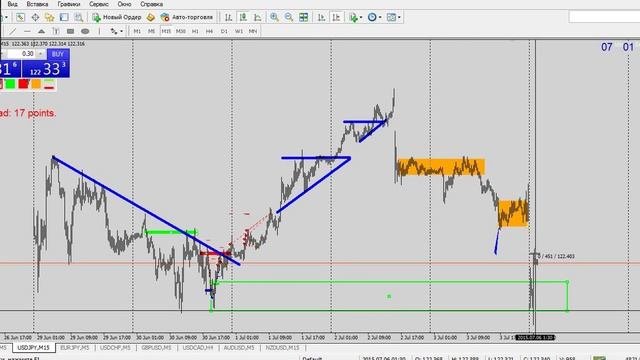Switch to USDCHF,M5 chart tab

[x=115, y=348]
